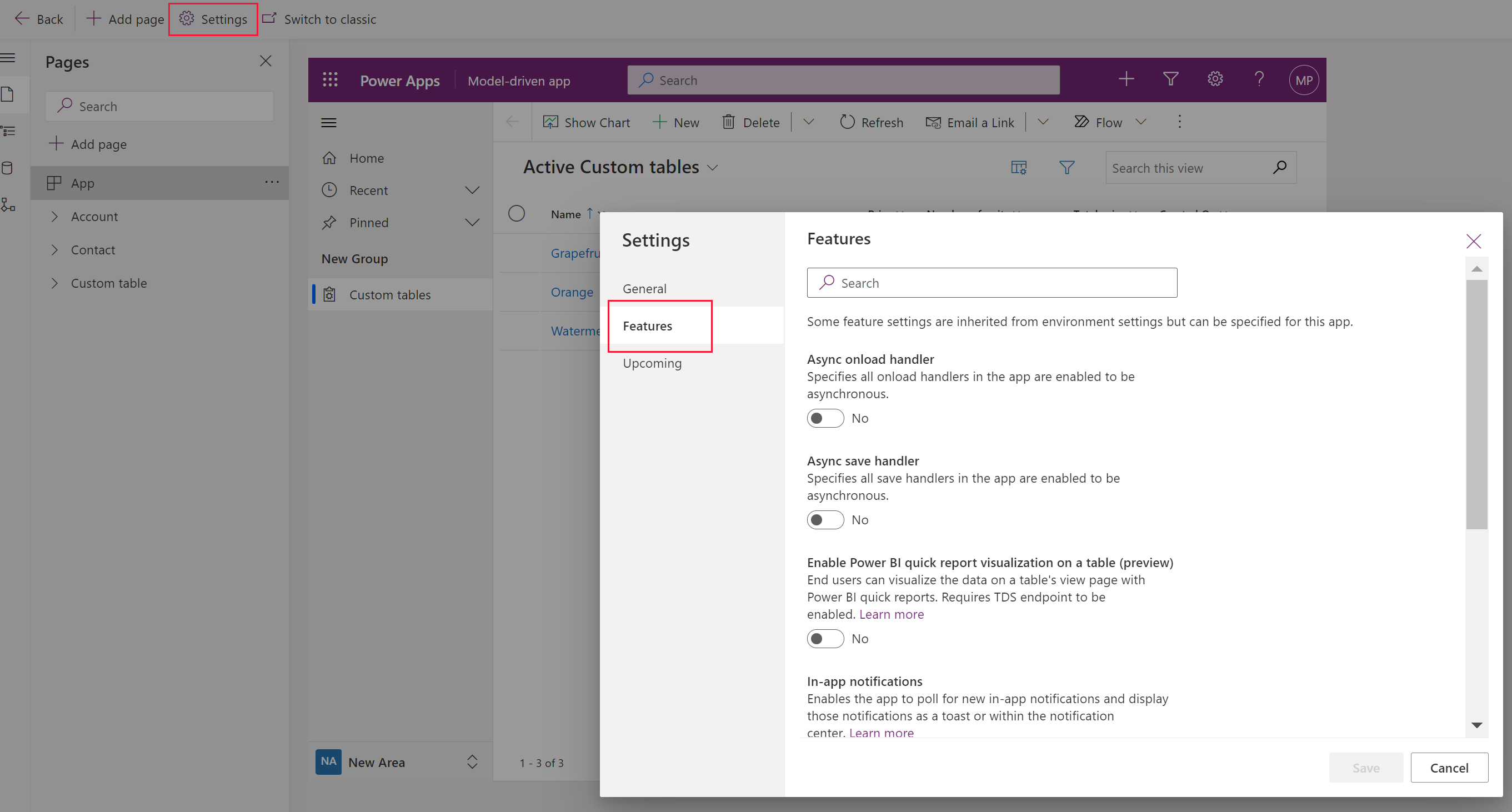This screenshot has width=1512, height=812.
Task: Toggle the Async onload handler switch
Action: tap(825, 417)
